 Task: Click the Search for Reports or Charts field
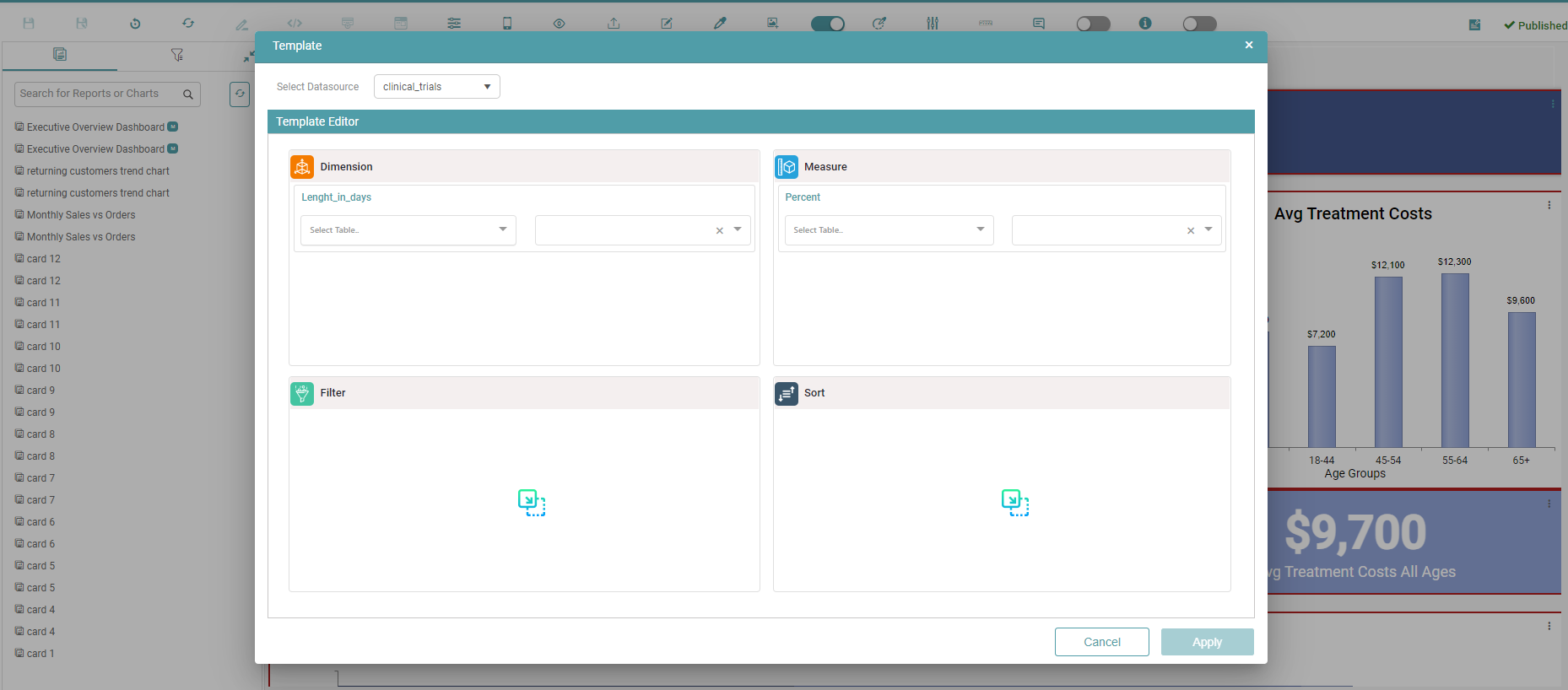point(97,94)
